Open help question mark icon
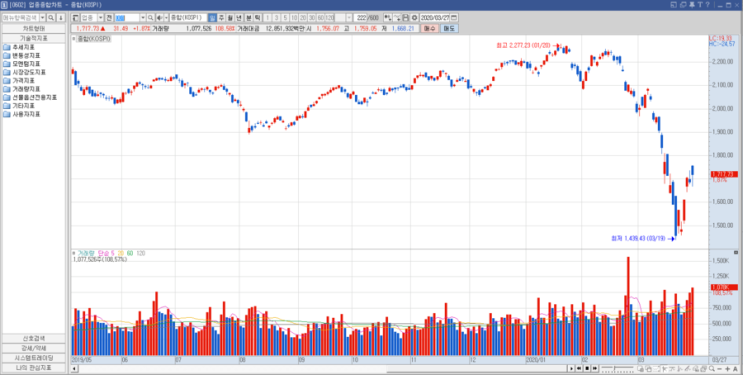 [707, 5]
